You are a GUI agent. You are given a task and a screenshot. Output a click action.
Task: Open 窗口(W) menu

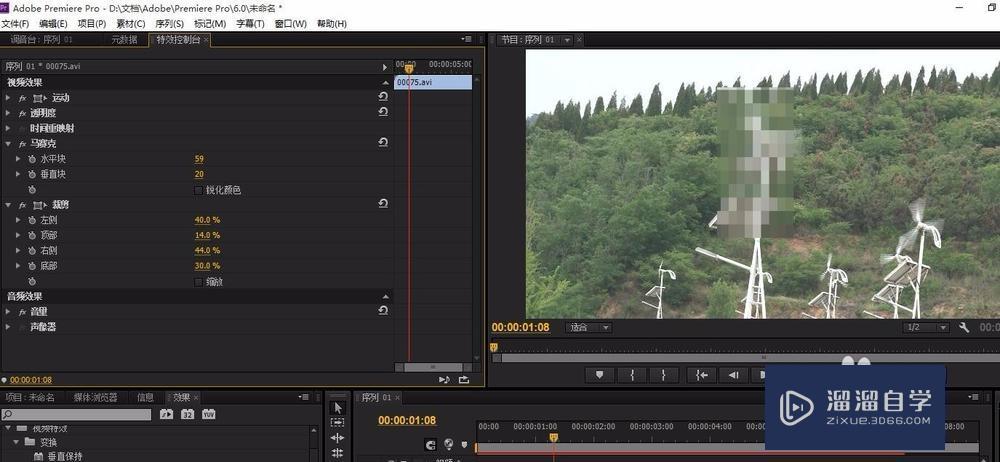coord(291,24)
